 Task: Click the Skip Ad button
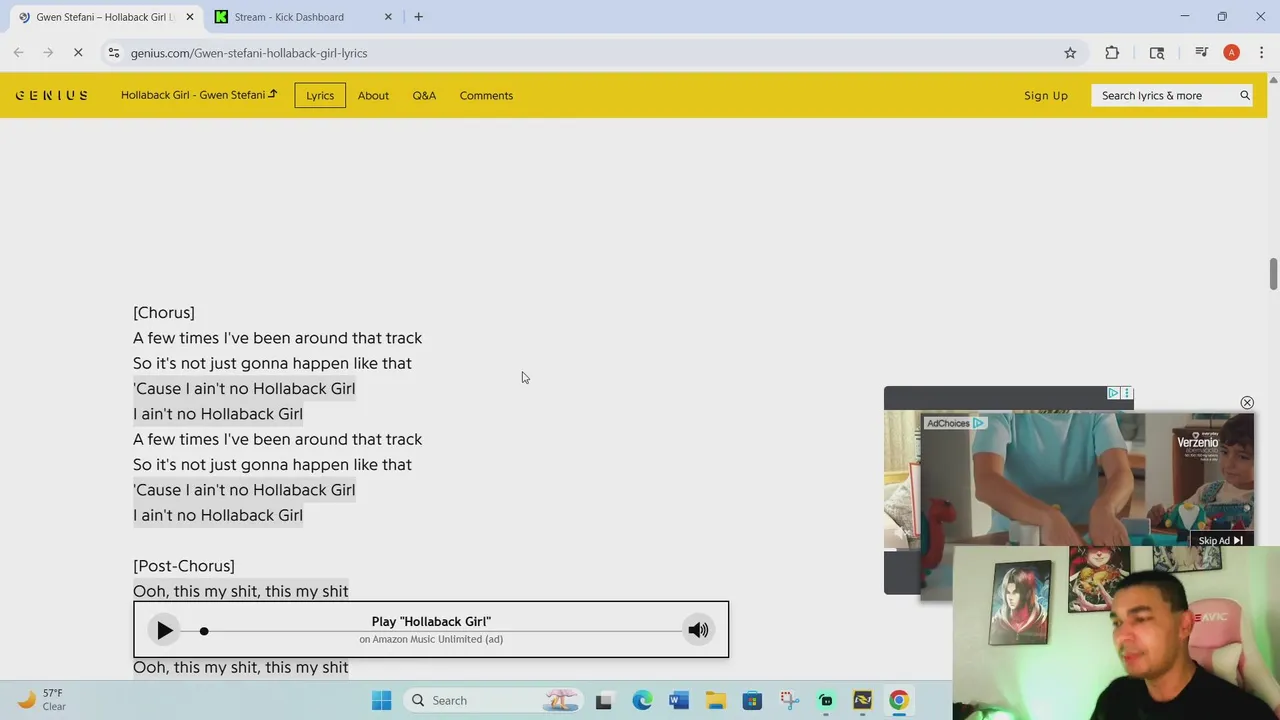pos(1220,540)
